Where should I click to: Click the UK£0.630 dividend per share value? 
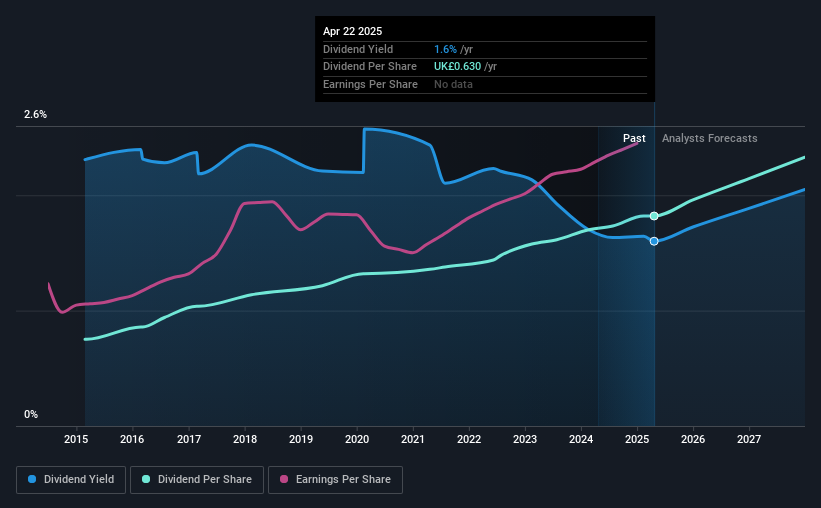(457, 67)
